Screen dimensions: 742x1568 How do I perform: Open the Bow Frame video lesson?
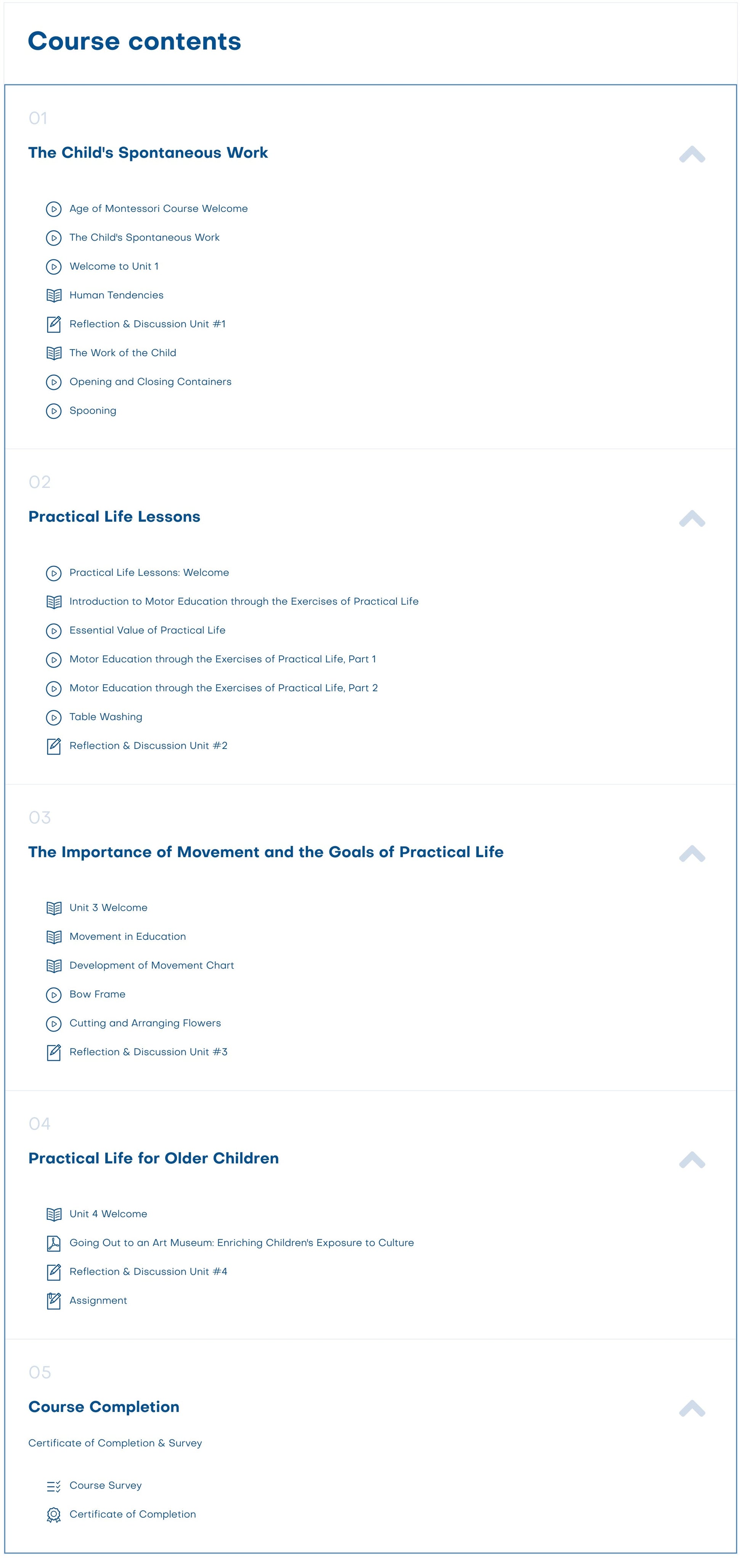pos(97,995)
